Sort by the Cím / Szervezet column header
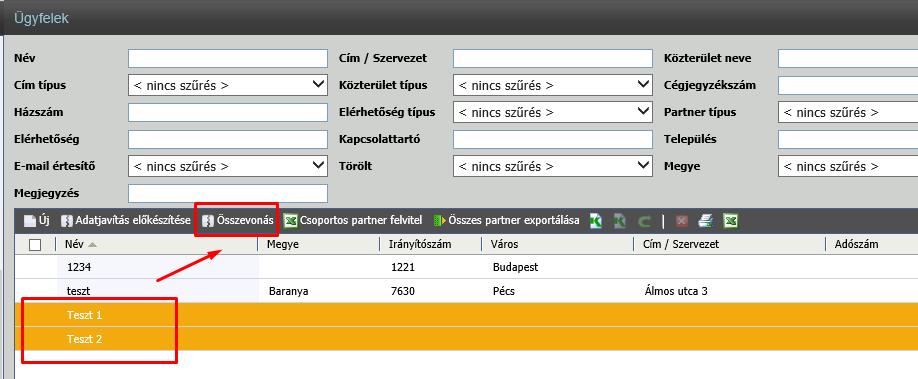This screenshot has width=918, height=379. (729, 244)
